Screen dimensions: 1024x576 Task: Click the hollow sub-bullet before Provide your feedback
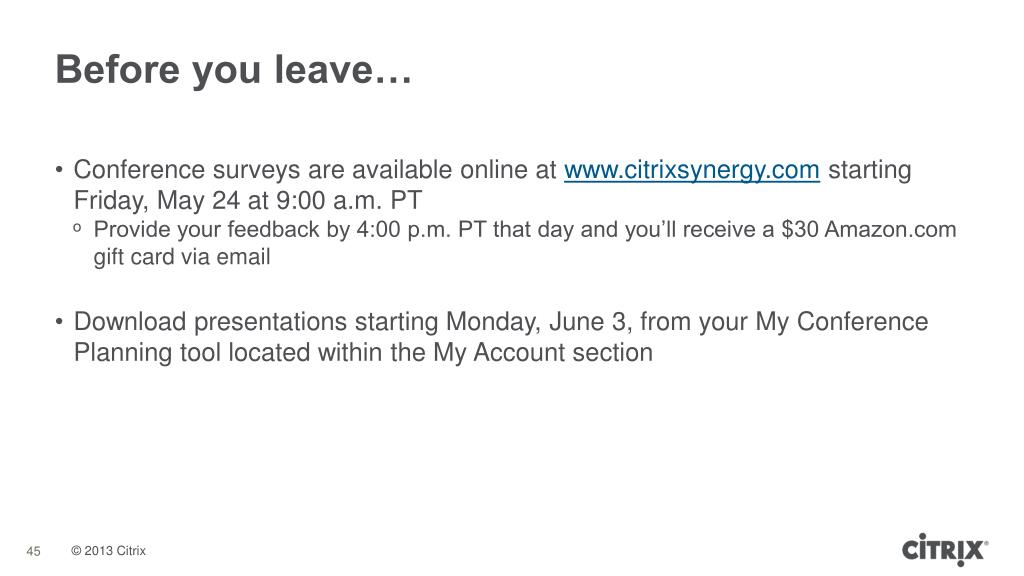pos(78,229)
